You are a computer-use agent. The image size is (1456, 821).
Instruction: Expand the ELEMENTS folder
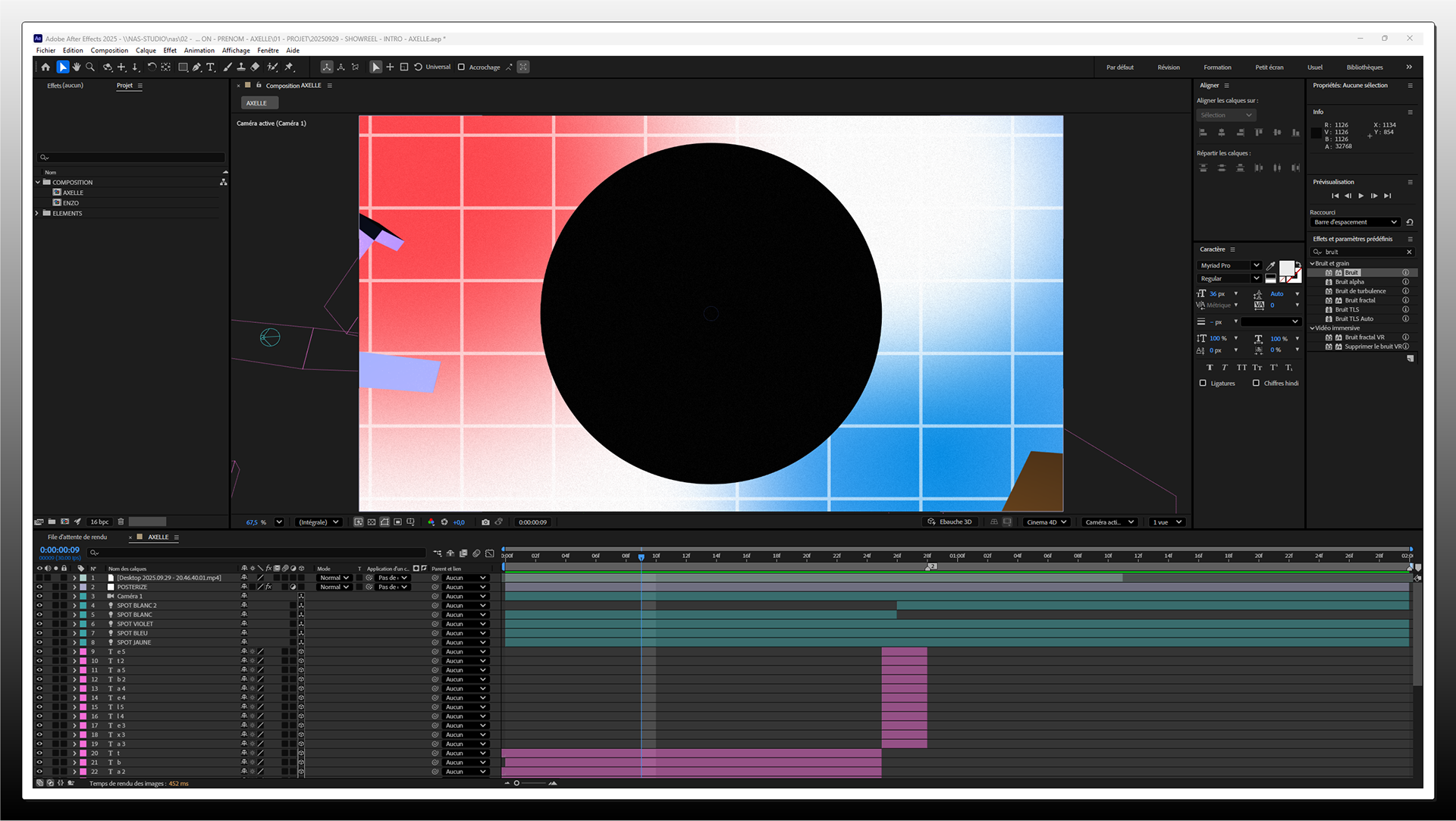pyautogui.click(x=37, y=213)
